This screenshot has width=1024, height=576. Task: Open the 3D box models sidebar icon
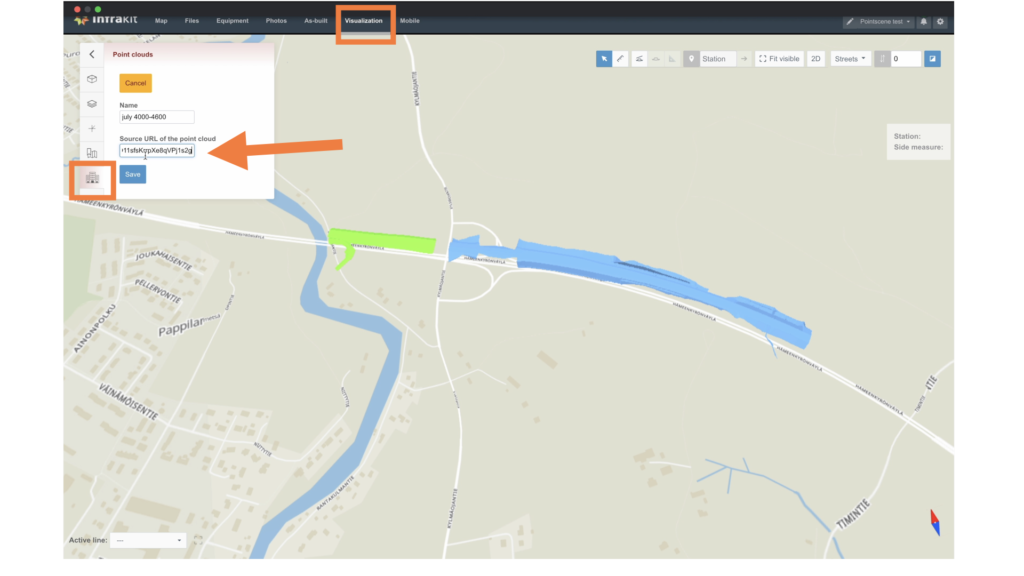pyautogui.click(x=92, y=79)
